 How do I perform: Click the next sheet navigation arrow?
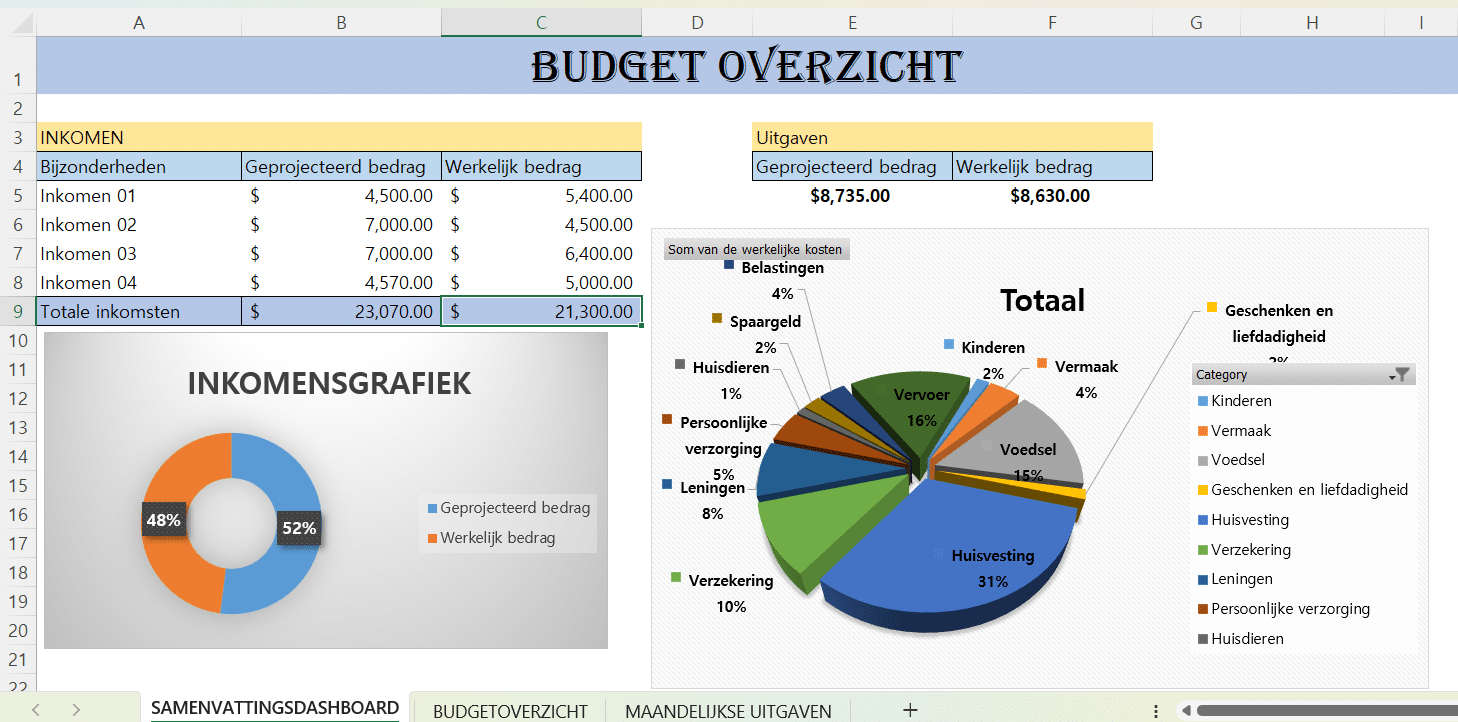click(76, 710)
